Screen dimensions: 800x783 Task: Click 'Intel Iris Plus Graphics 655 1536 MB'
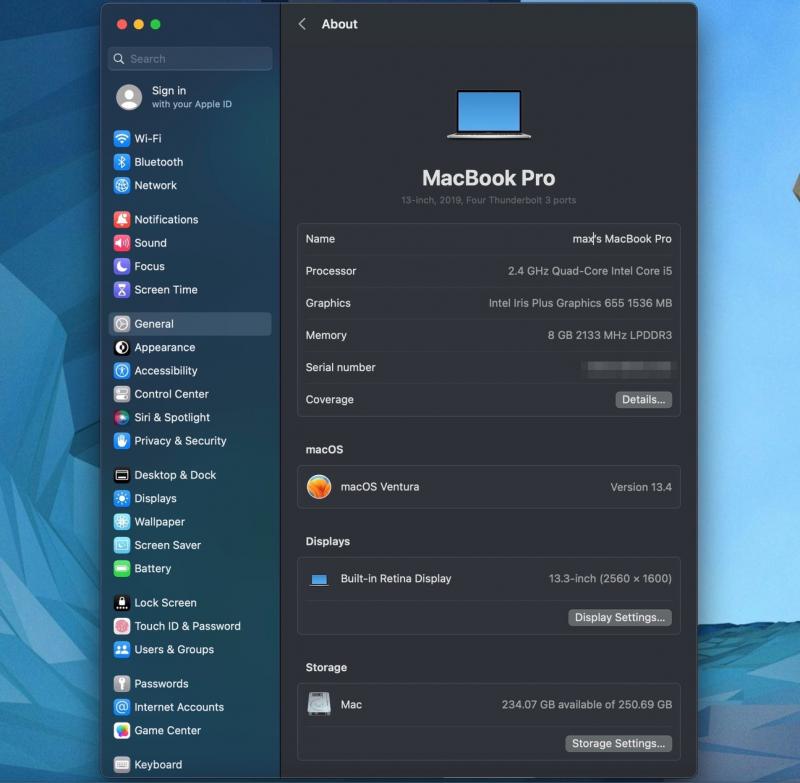(580, 303)
